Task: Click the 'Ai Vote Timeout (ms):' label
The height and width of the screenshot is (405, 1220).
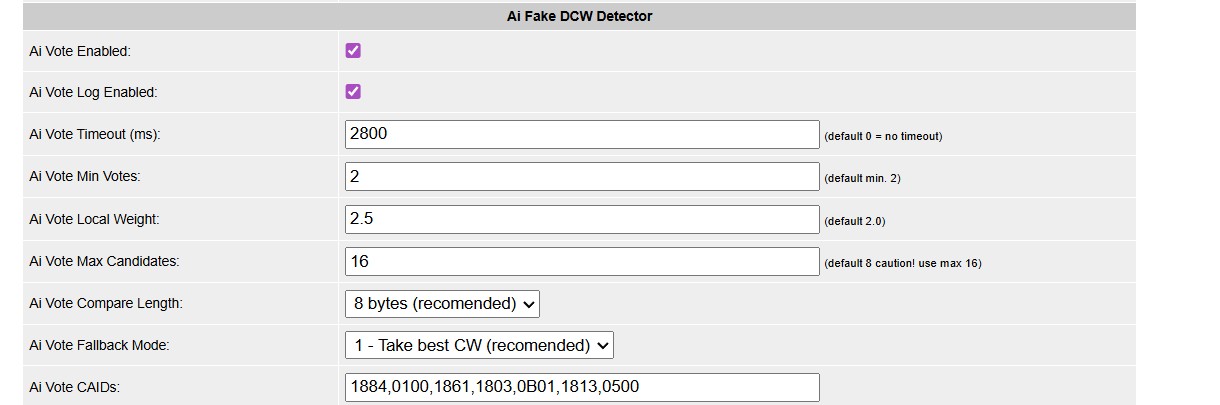Action: (x=95, y=135)
